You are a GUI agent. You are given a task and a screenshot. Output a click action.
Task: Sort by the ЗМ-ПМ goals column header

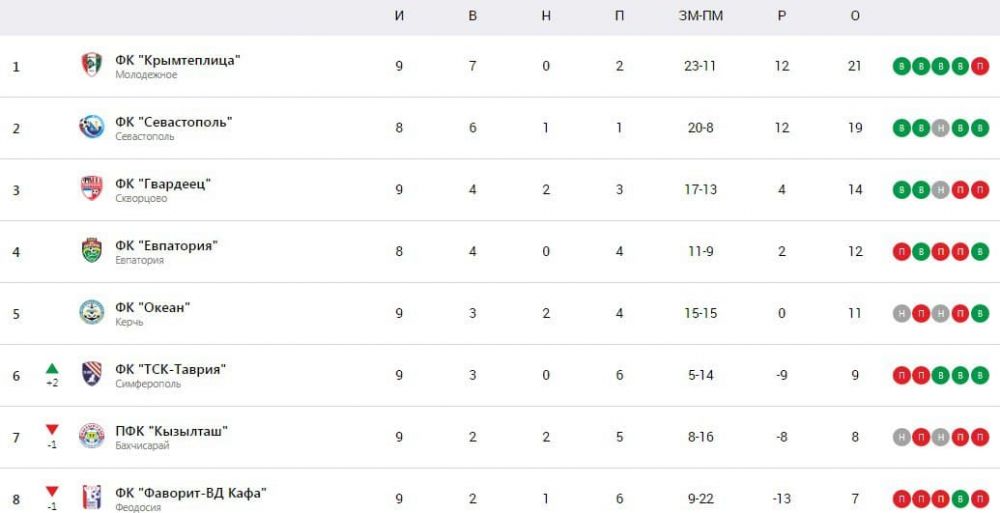pos(701,17)
